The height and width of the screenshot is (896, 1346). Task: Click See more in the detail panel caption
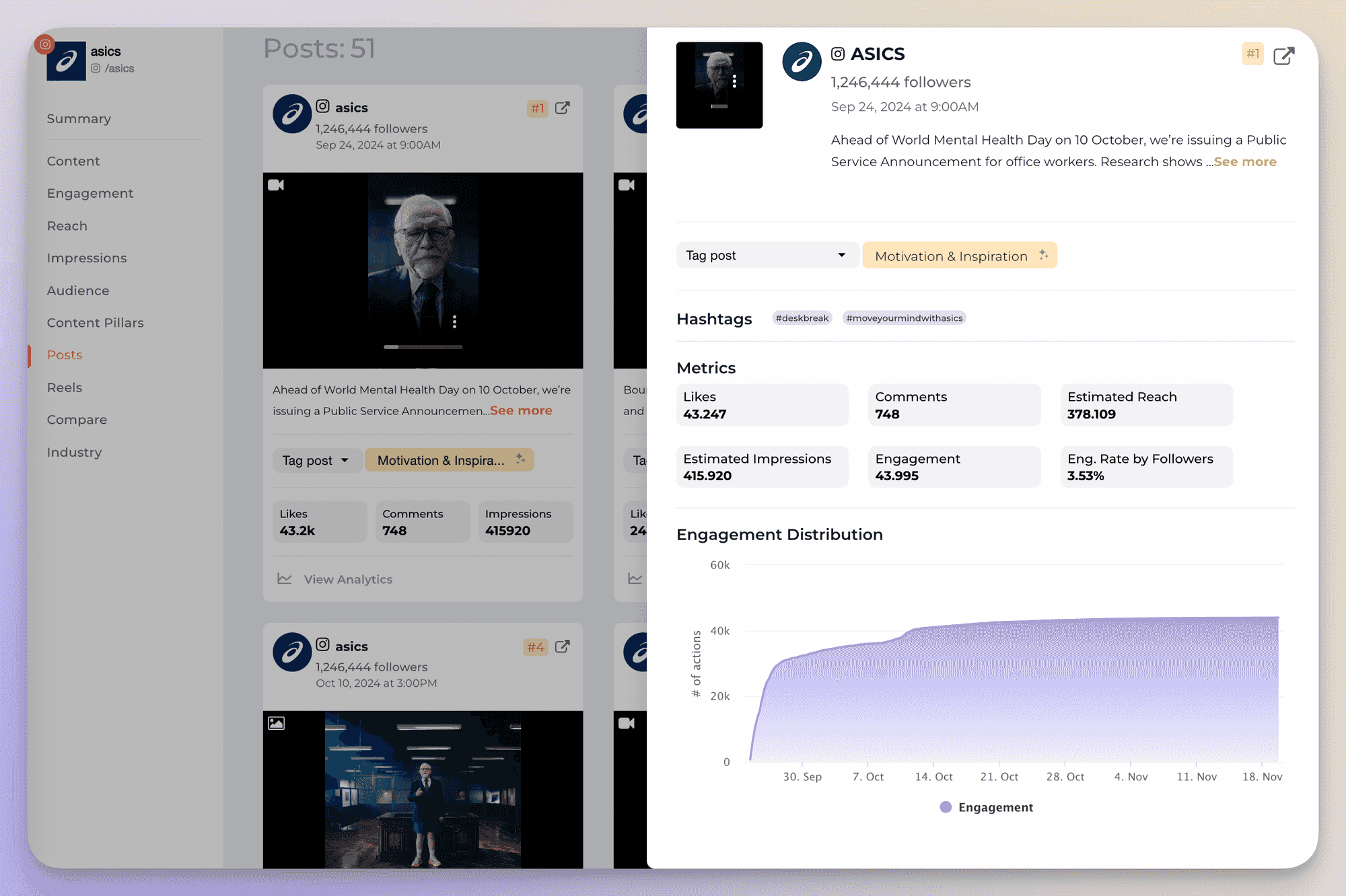1245,161
